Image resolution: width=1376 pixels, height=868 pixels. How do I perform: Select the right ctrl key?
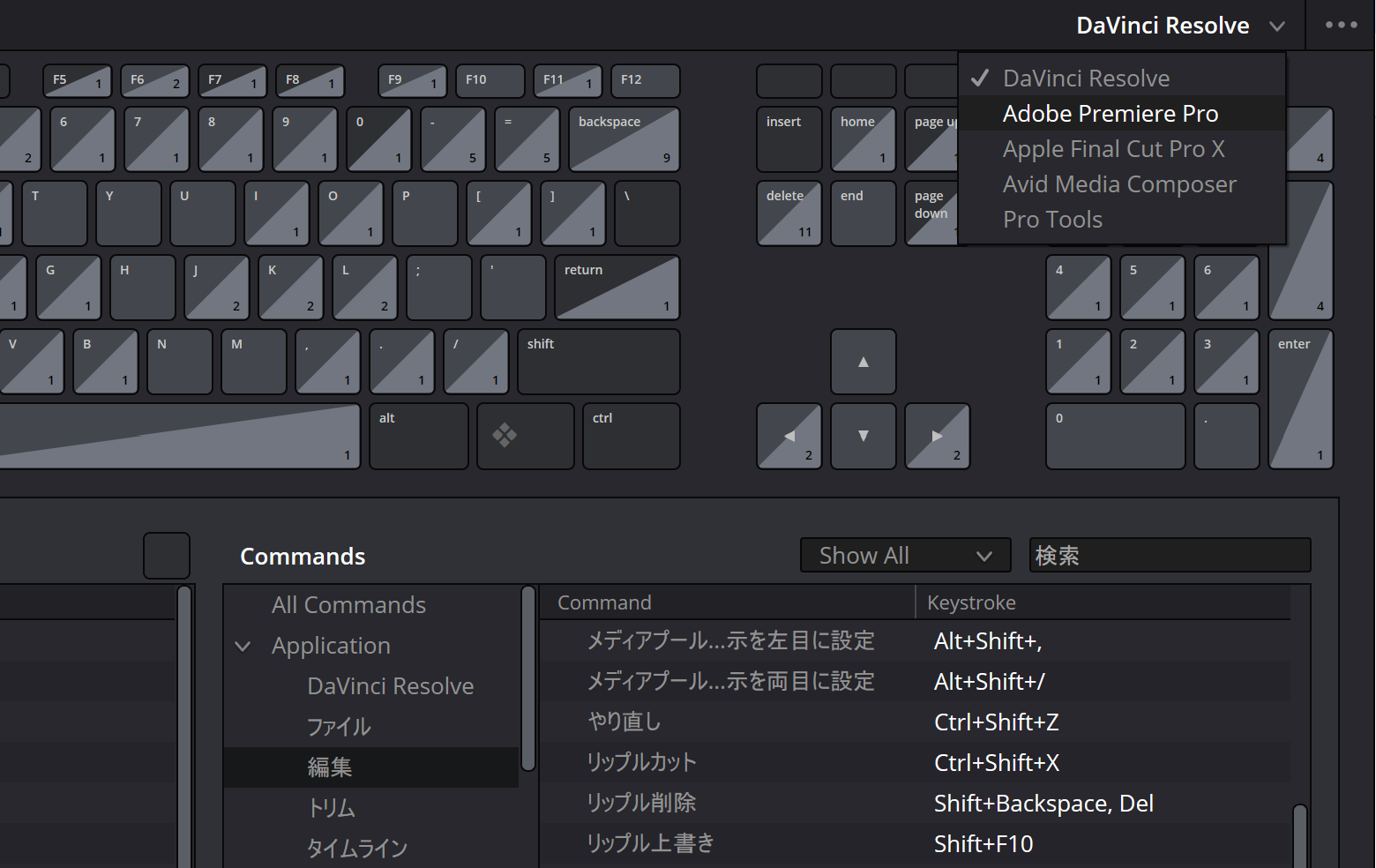(x=632, y=436)
